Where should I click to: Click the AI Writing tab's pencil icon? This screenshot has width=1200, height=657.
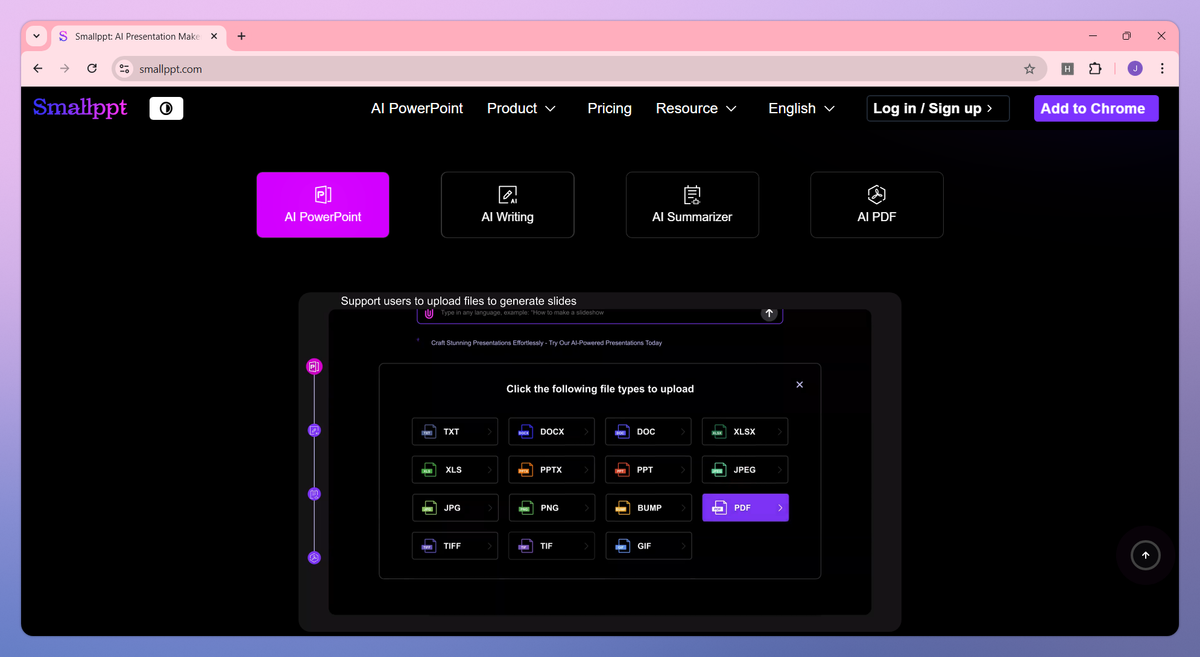[507, 195]
